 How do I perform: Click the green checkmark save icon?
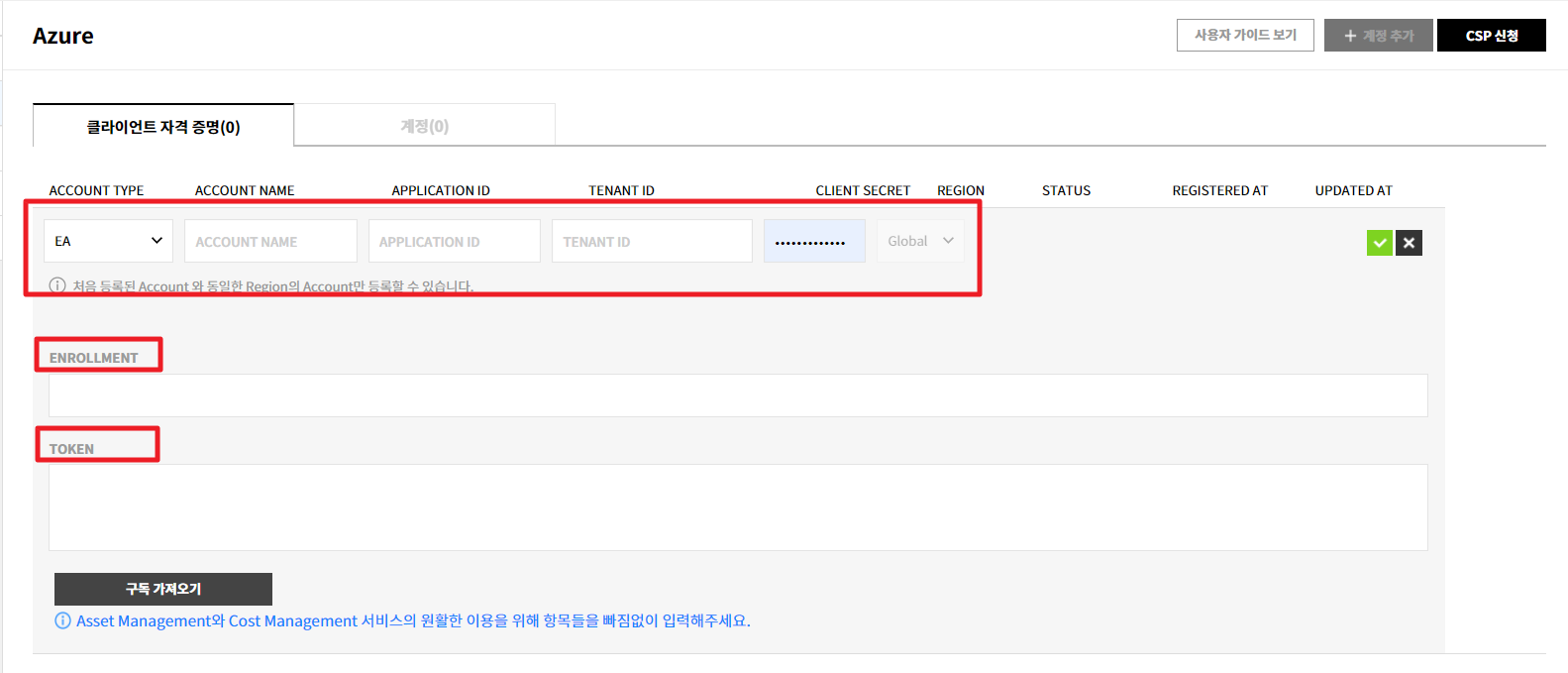point(1379,243)
